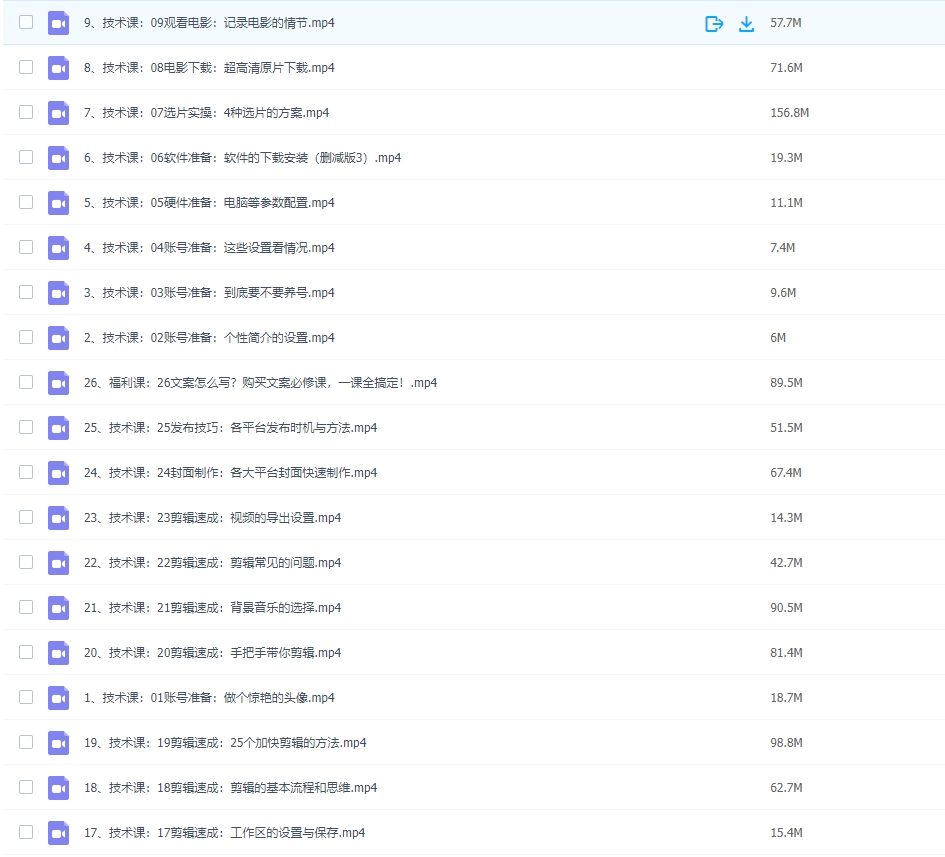Click the download icon on the first file row
This screenshot has width=945, height=857.
pyautogui.click(x=746, y=22)
